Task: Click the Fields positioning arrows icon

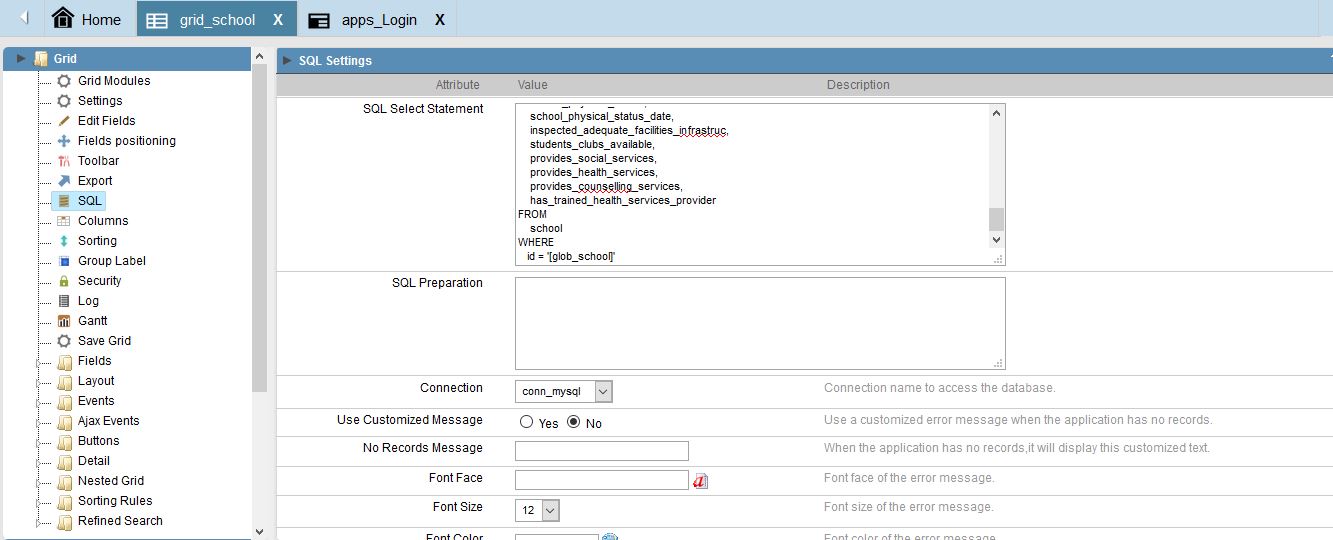Action: coord(64,141)
